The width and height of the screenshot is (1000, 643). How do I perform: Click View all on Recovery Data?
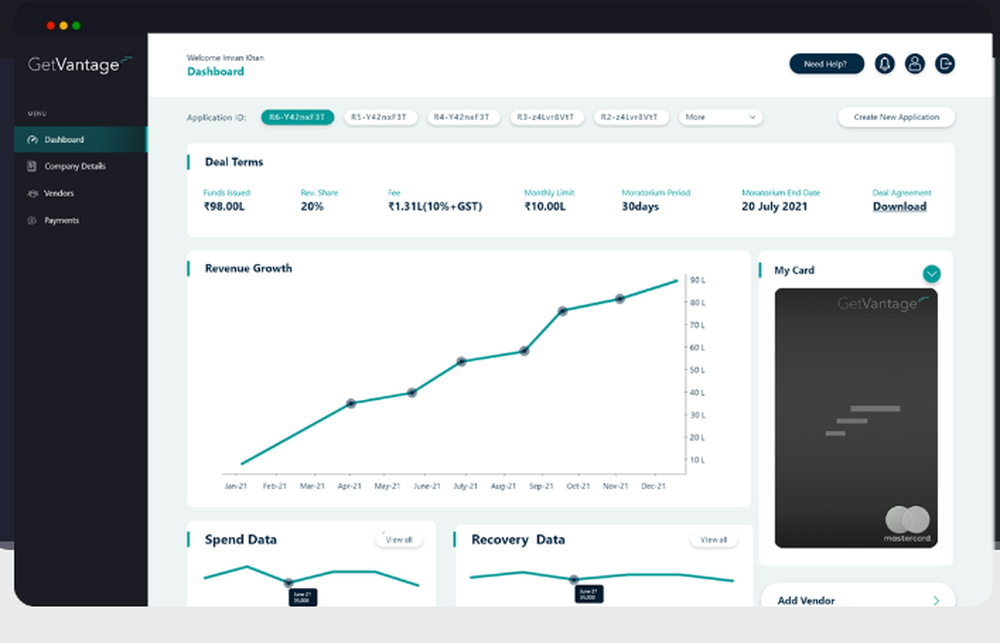pos(713,539)
